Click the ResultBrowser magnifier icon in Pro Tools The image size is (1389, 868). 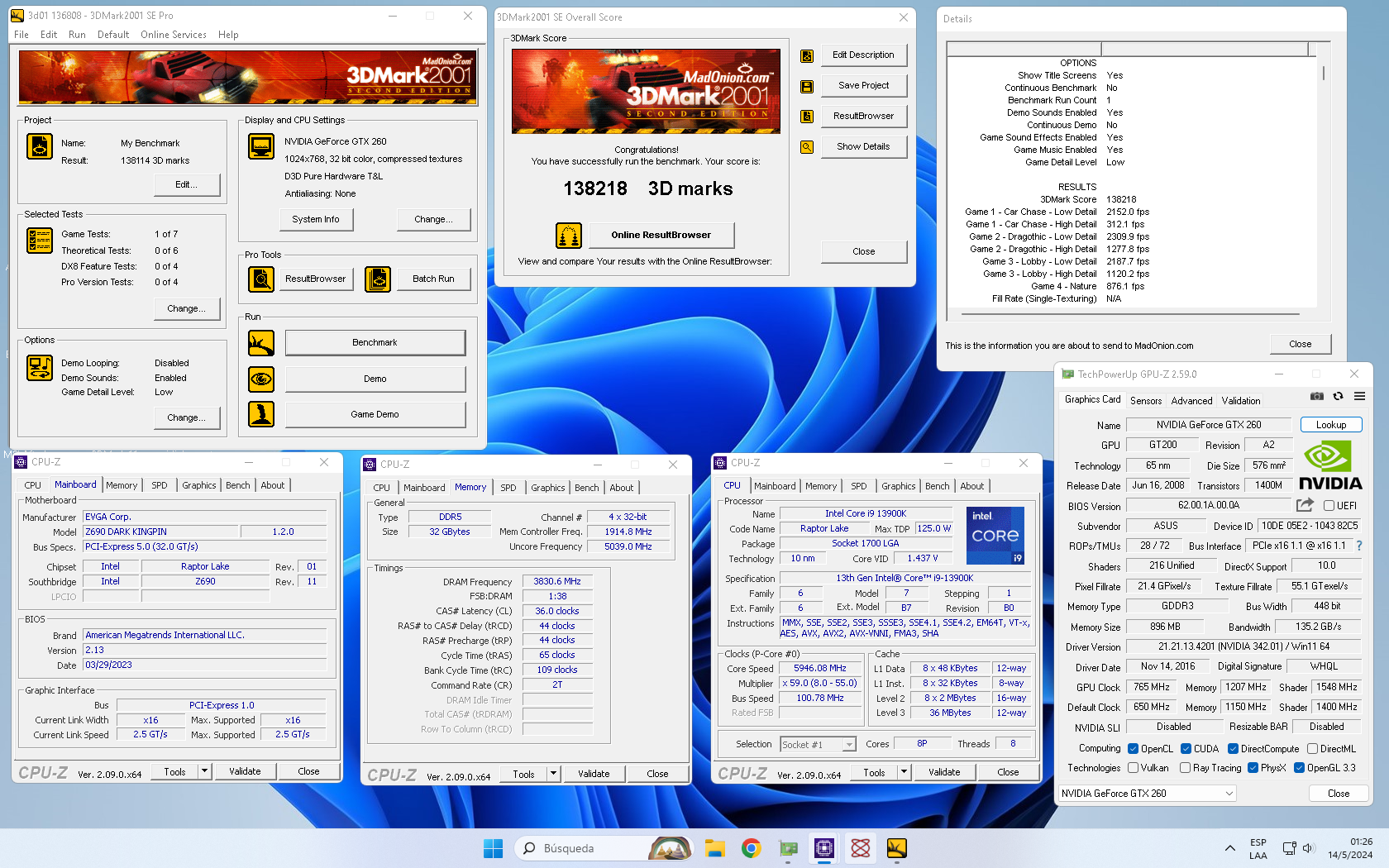[x=261, y=279]
